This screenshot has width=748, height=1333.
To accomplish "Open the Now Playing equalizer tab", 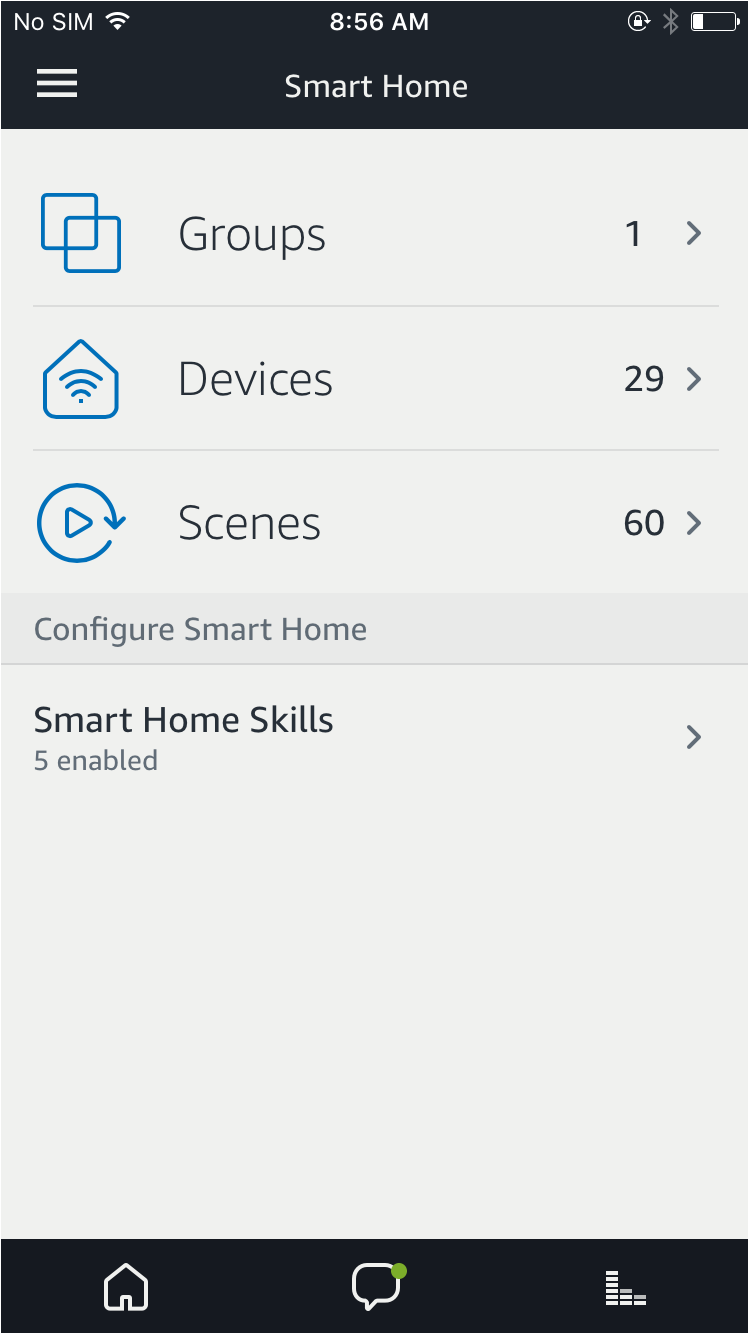I will (x=626, y=1288).
